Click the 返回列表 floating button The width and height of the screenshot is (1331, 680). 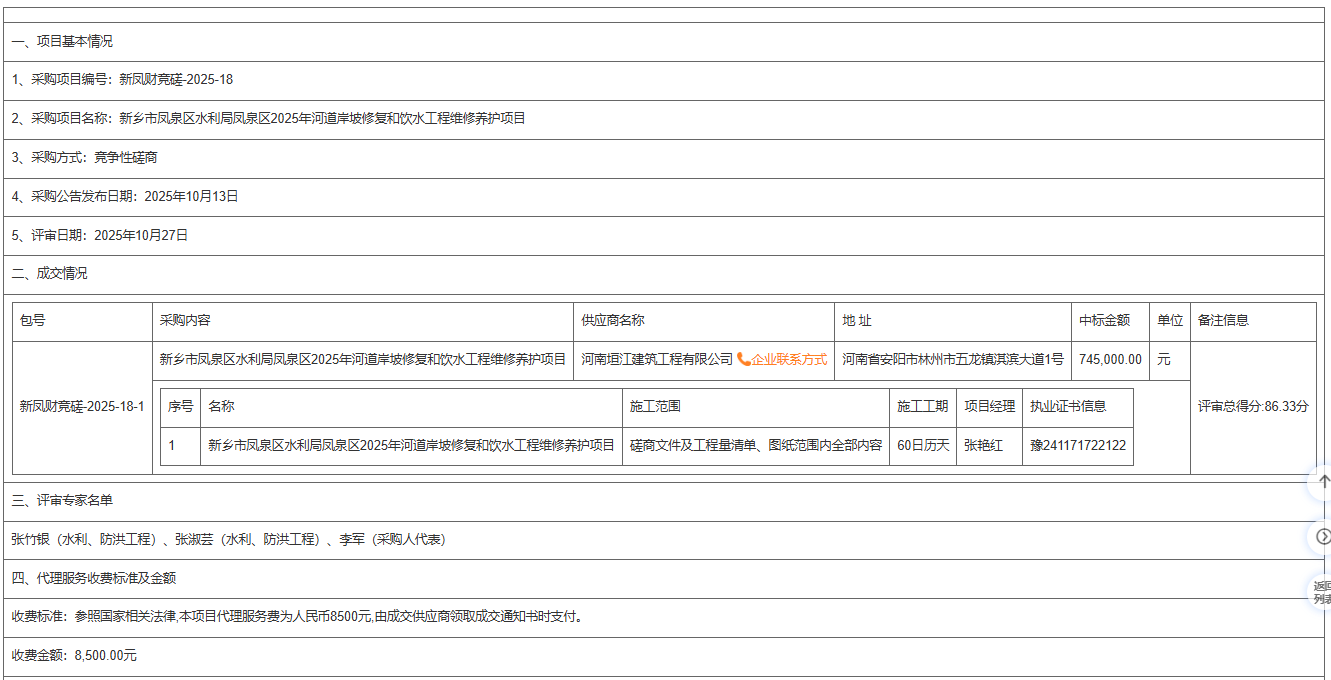(x=1321, y=592)
